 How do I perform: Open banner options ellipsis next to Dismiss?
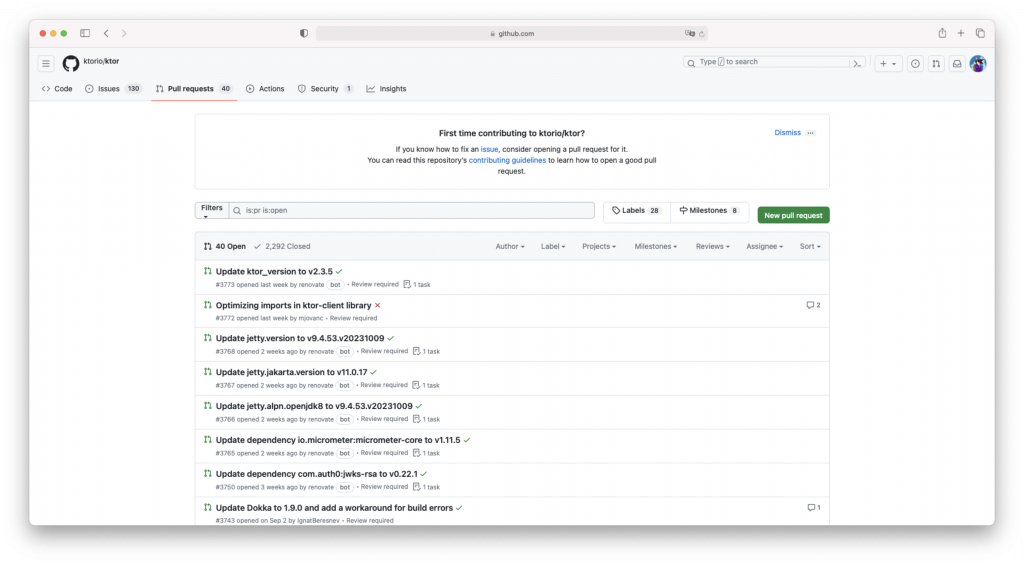[810, 133]
